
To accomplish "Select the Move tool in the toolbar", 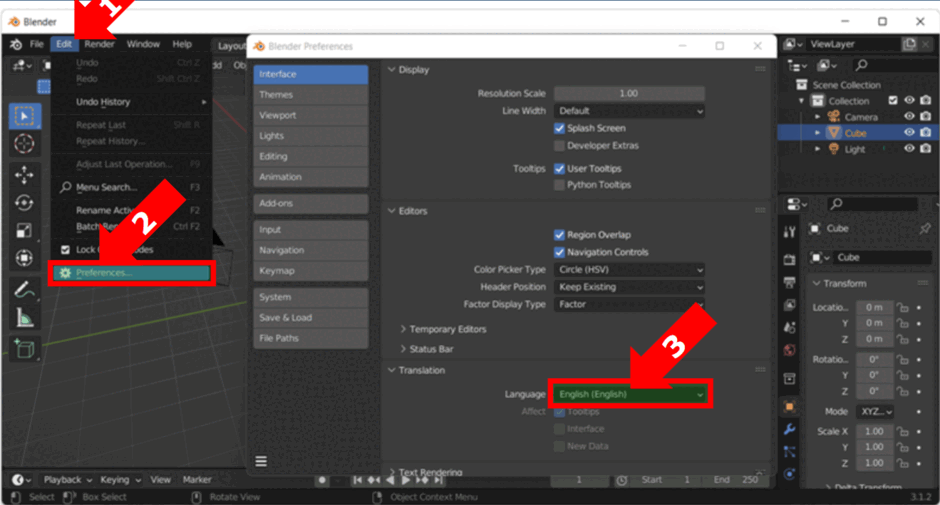I will [x=24, y=175].
